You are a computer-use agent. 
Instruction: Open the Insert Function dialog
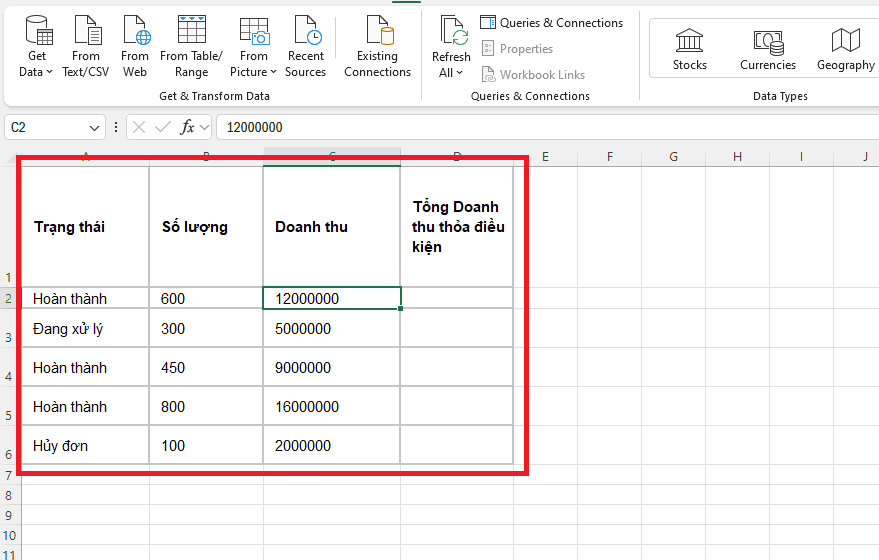pos(187,127)
